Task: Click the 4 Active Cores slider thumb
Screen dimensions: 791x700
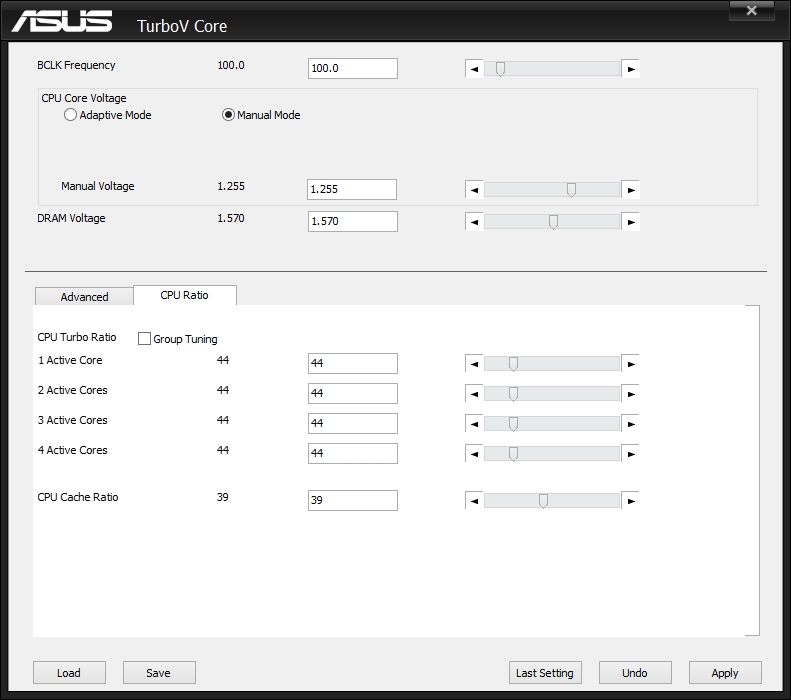Action: [513, 454]
